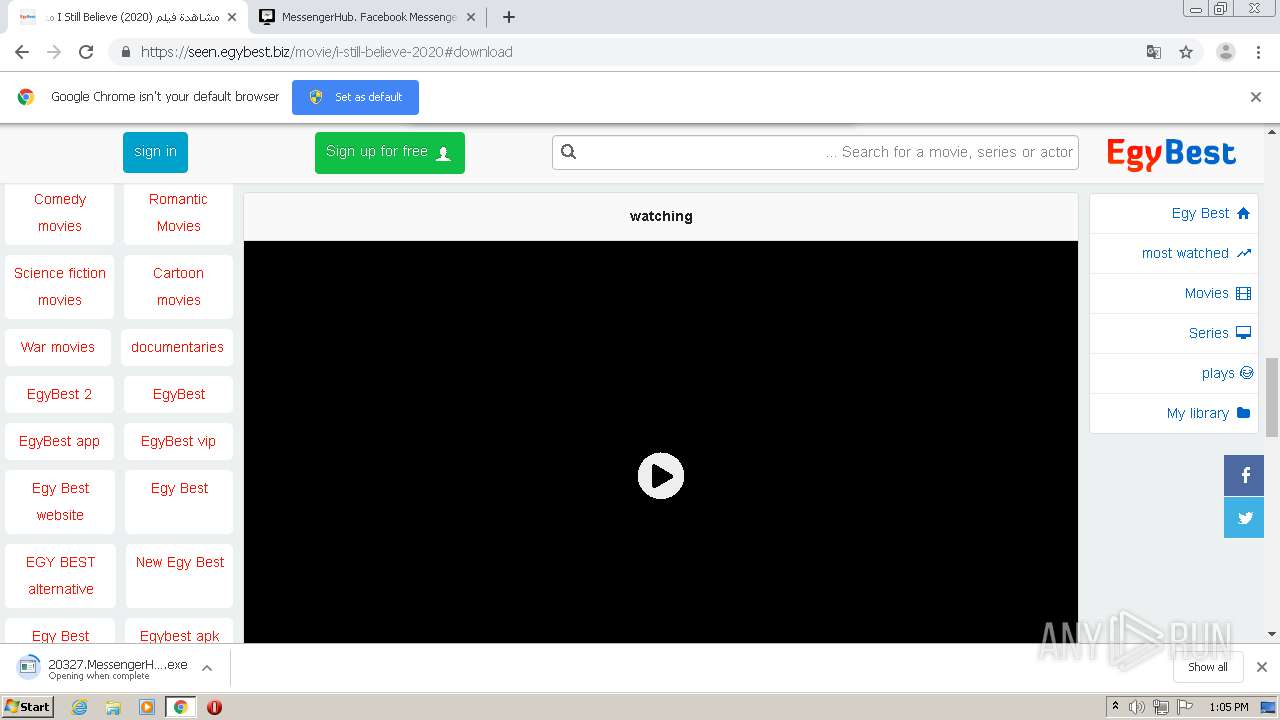1280x720 pixels.
Task: Reload the page
Action: [86, 52]
